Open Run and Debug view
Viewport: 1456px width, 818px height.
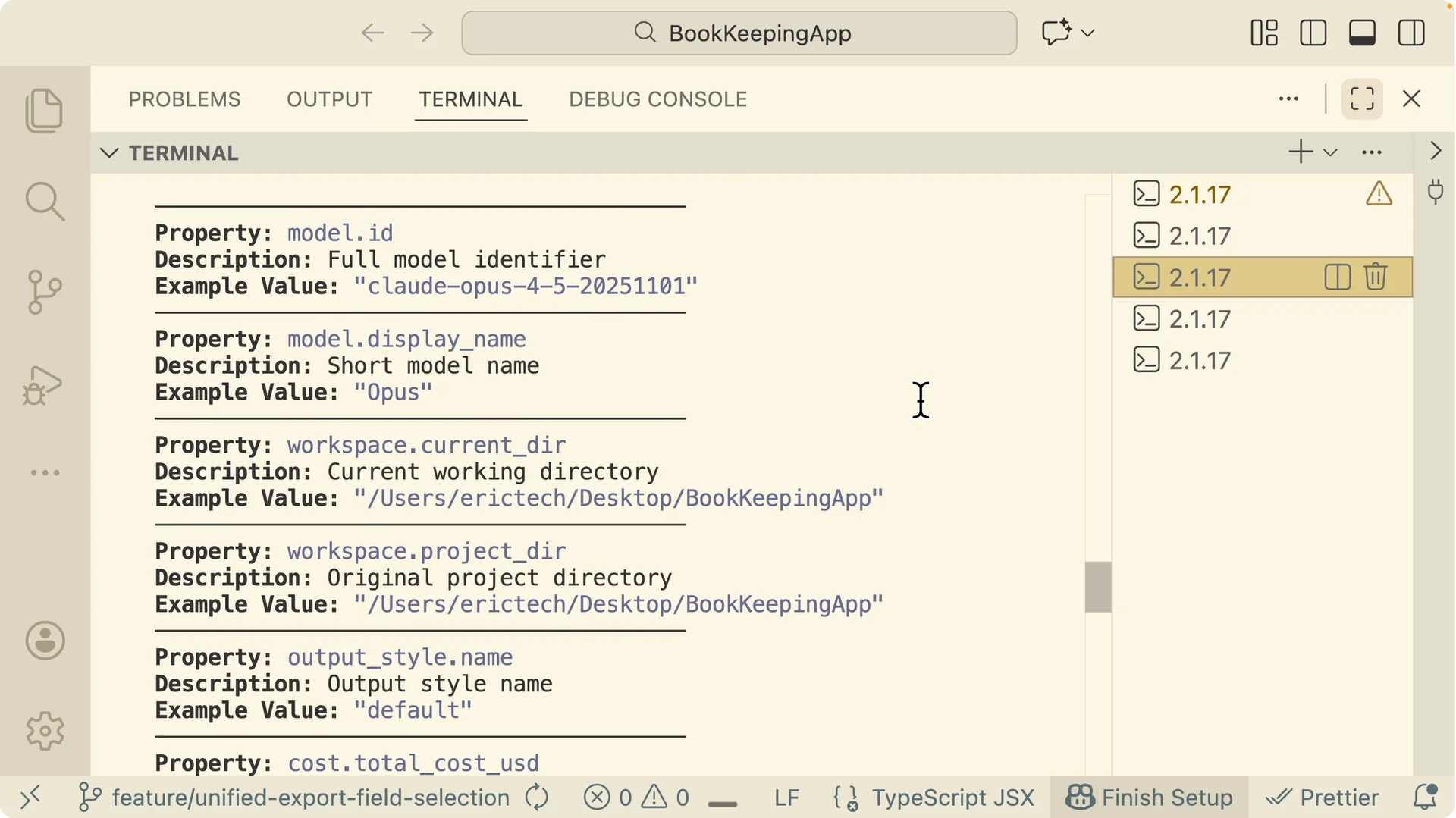[x=42, y=385]
